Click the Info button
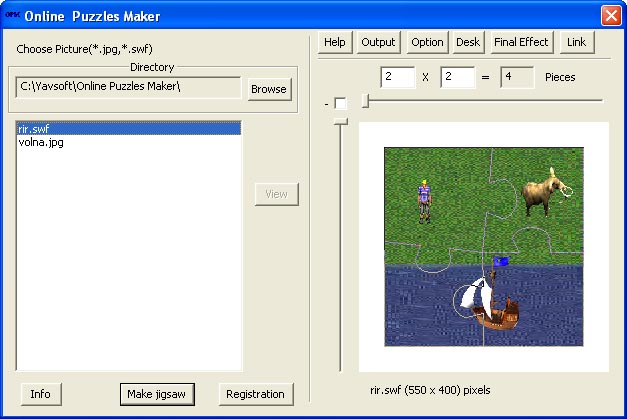 [x=41, y=394]
